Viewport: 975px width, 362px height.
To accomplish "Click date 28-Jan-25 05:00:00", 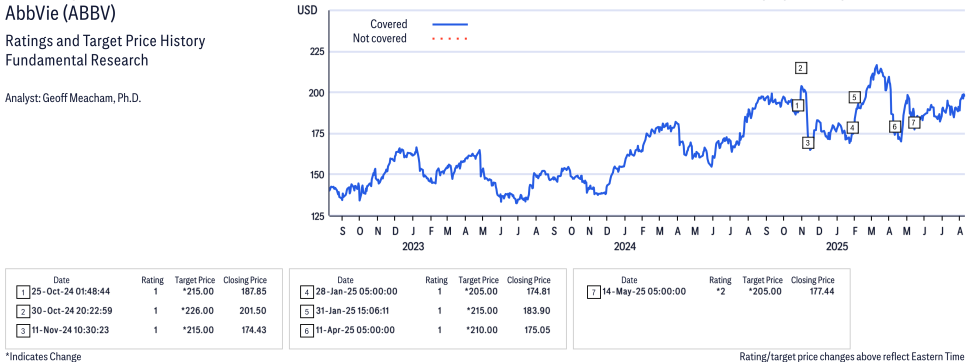I will (x=357, y=291).
